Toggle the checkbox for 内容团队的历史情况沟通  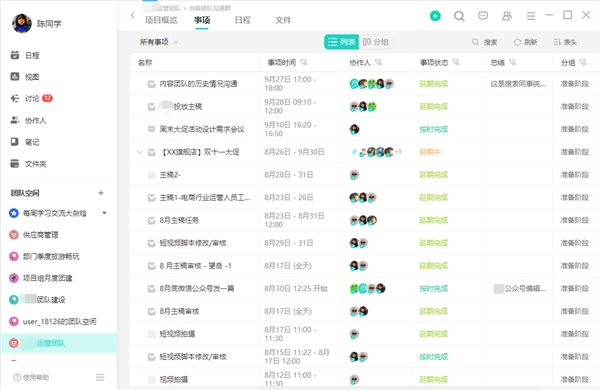(x=152, y=84)
